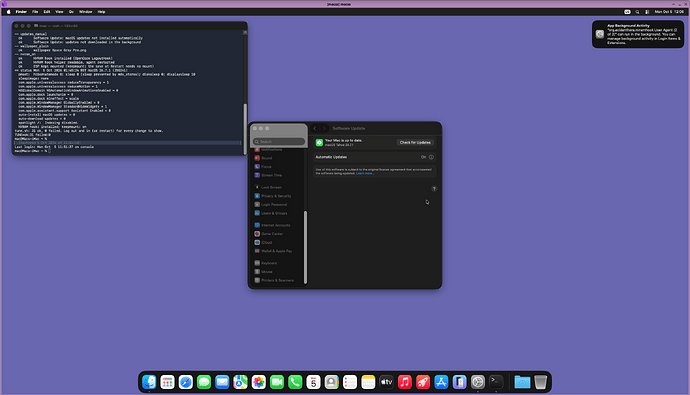Launch Safari from the Dock
Image resolution: width=690 pixels, height=395 pixels.
click(x=186, y=382)
